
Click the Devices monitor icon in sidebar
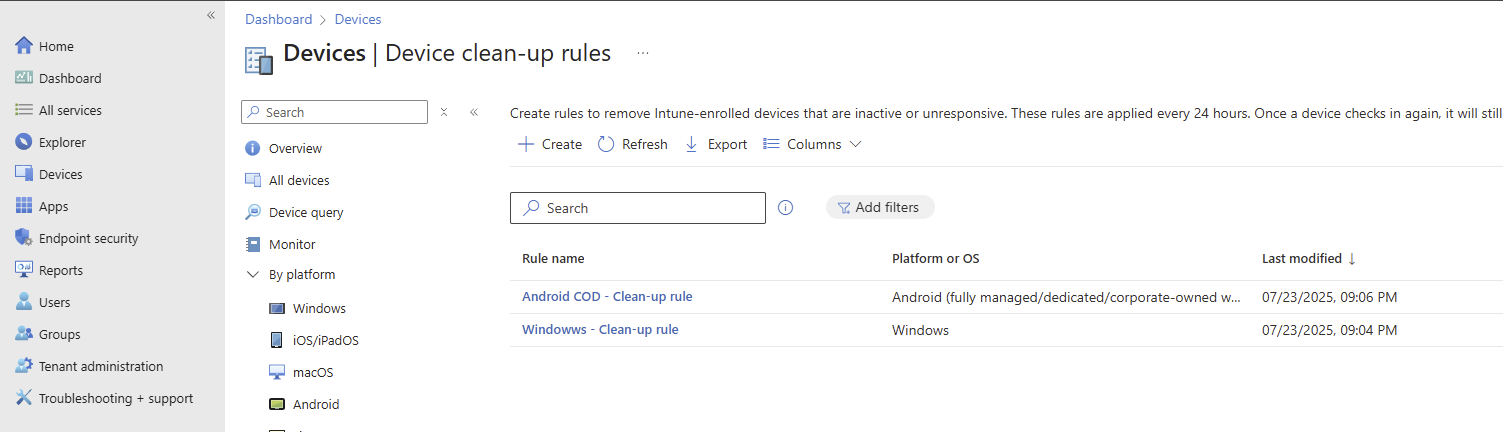(24, 174)
